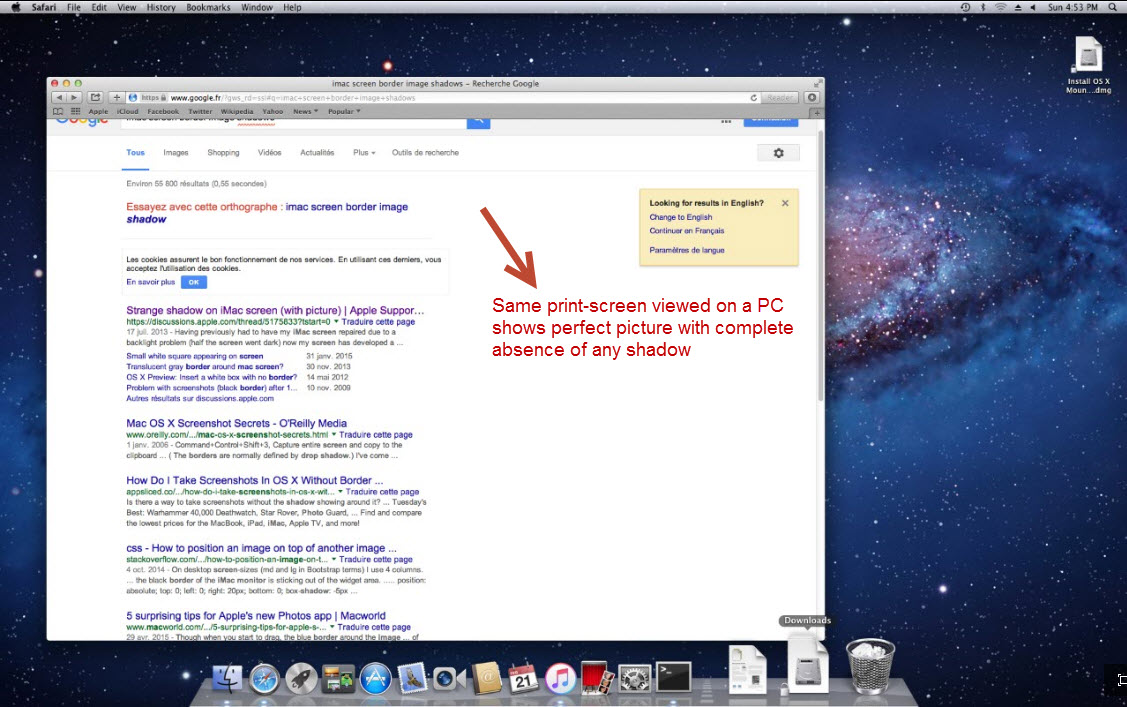Accept cookies with the blue OK button

pyautogui.click(x=193, y=282)
